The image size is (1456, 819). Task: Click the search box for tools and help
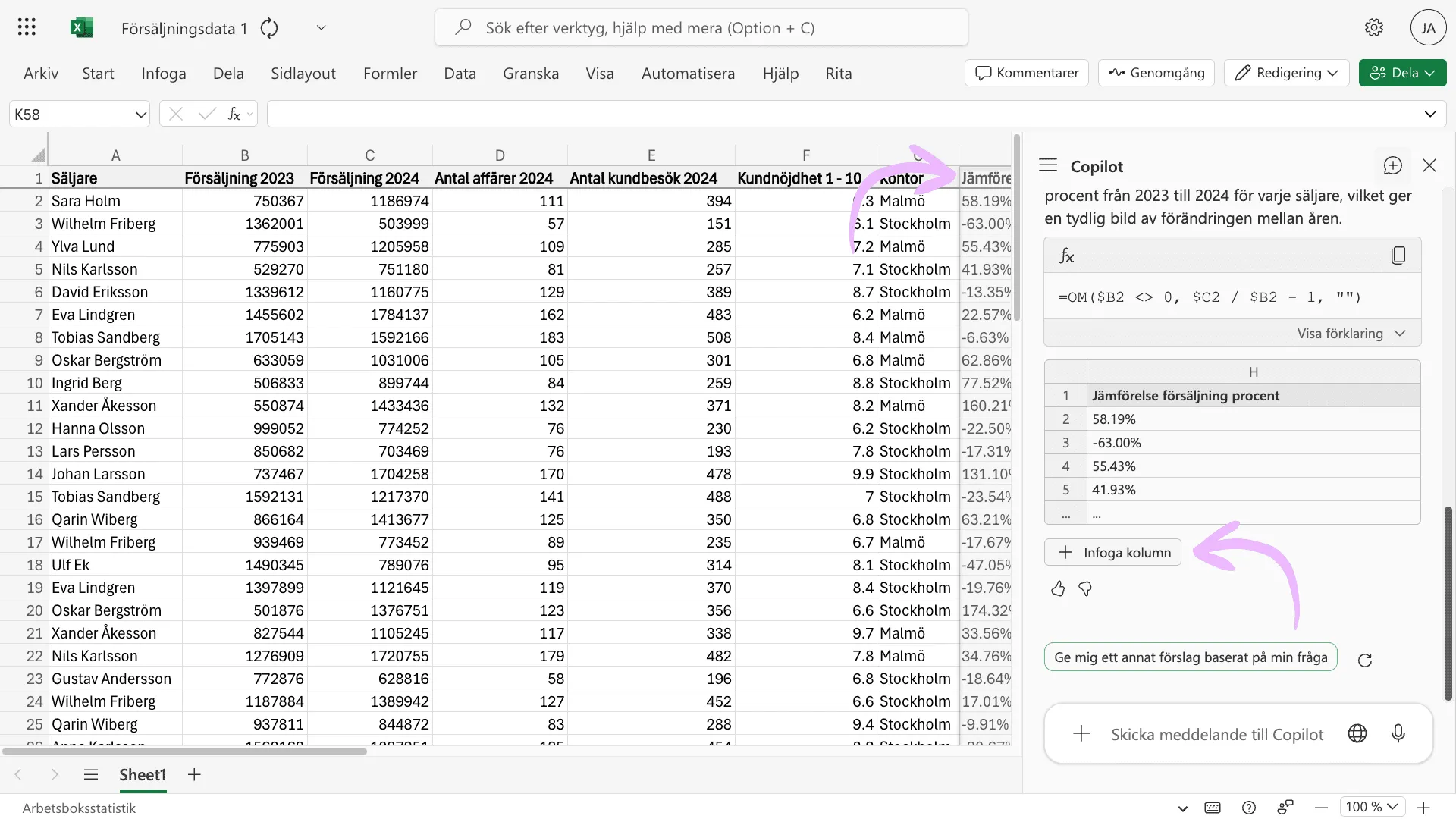pyautogui.click(x=701, y=27)
